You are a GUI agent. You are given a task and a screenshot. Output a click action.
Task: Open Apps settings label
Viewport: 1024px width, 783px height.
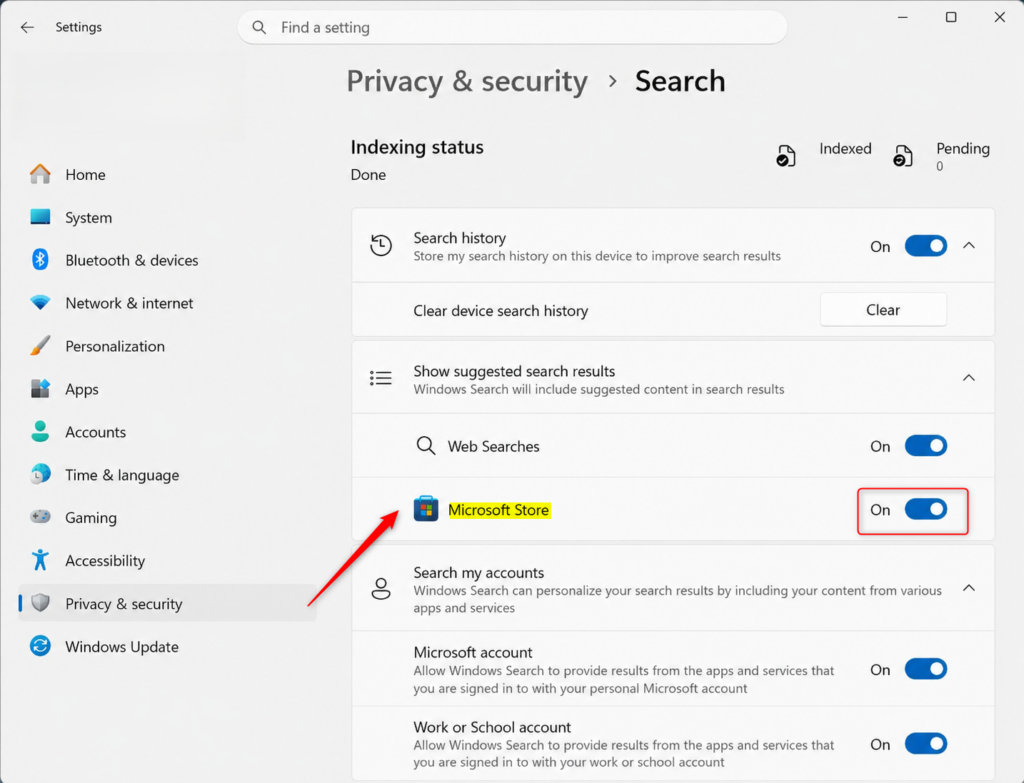(82, 389)
